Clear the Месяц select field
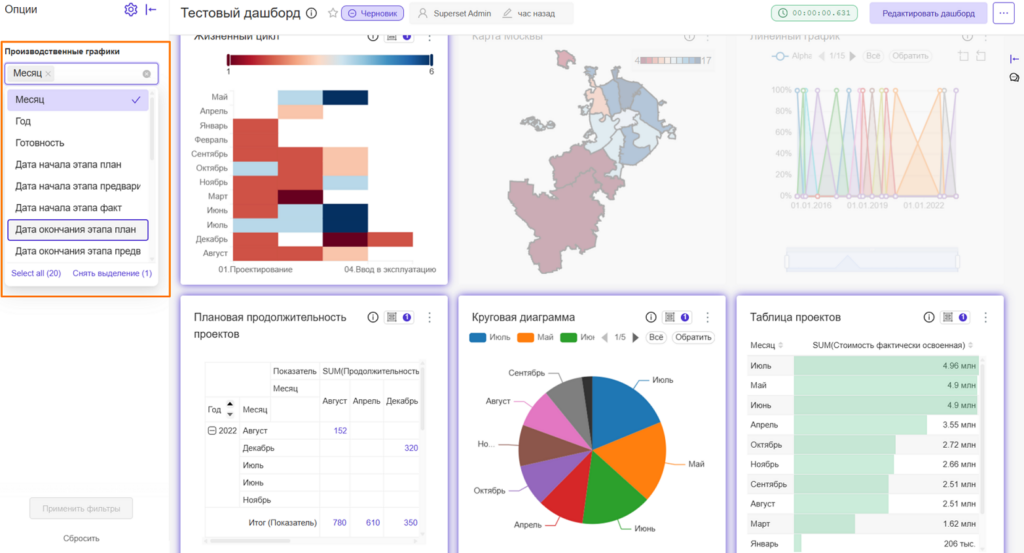The width and height of the screenshot is (1024, 553). [x=146, y=74]
